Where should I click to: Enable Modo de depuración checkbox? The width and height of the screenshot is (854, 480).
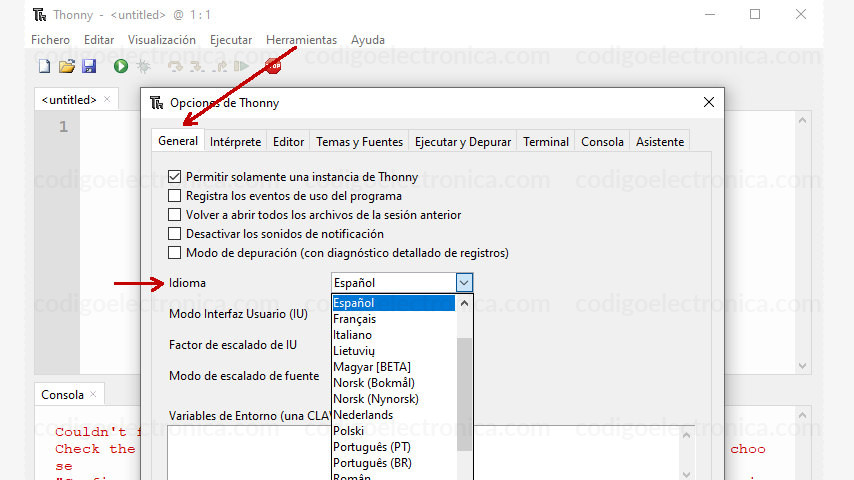coord(174,253)
